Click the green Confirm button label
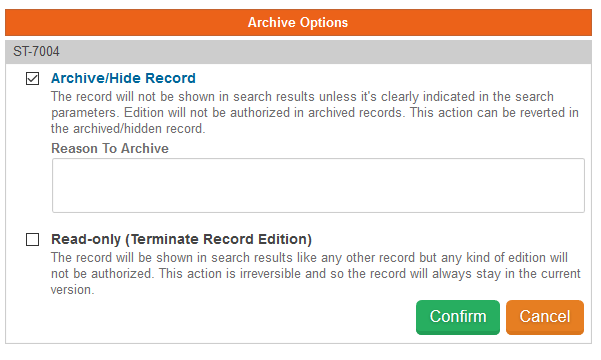Screen dimensions: 601x360 coord(458,317)
